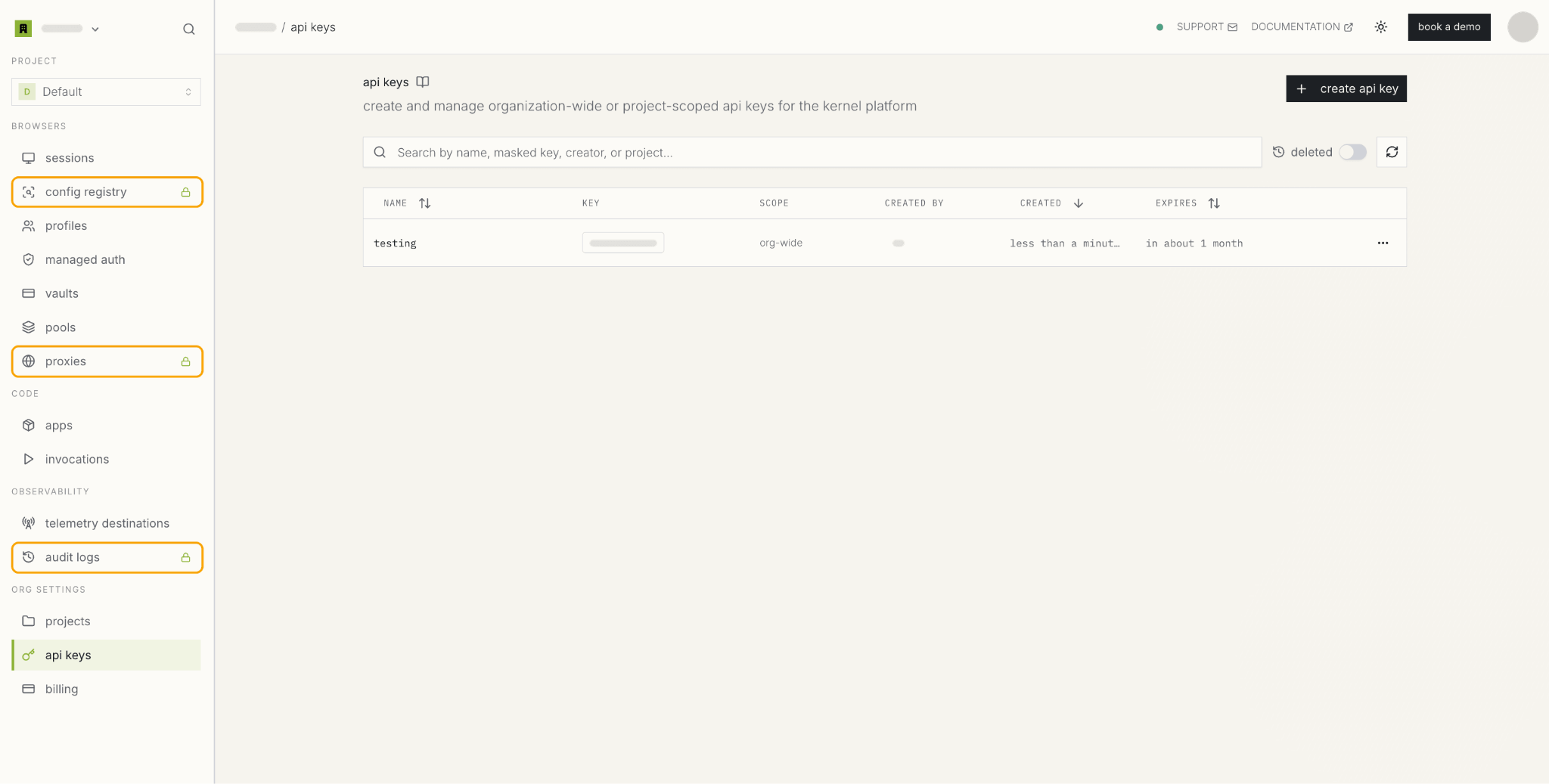
Task: Click telemetry destinations antenna icon
Action: pyautogui.click(x=29, y=523)
